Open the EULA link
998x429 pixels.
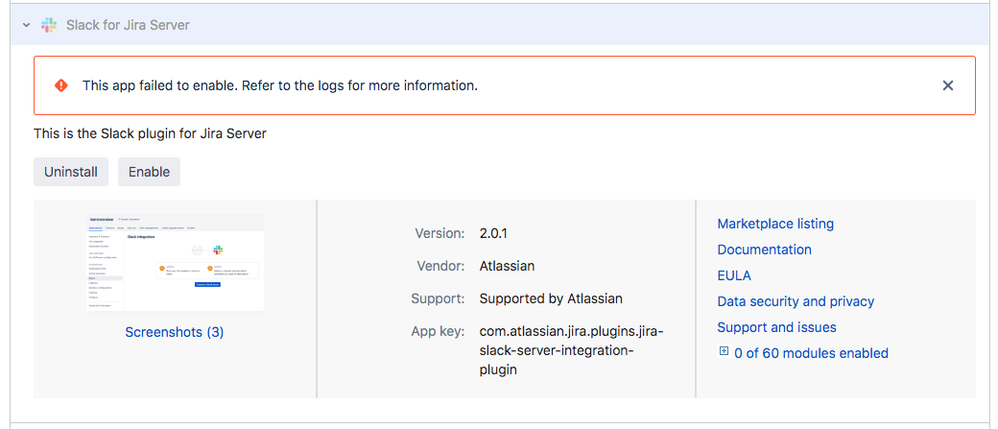(734, 276)
